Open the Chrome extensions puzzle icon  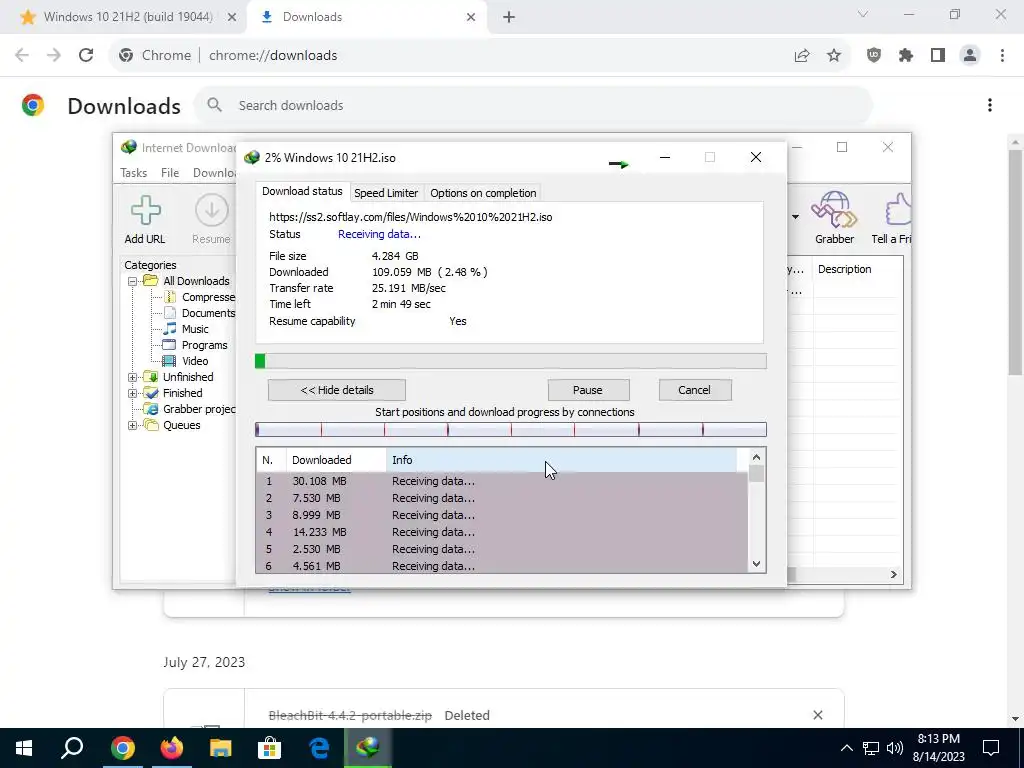pos(906,56)
